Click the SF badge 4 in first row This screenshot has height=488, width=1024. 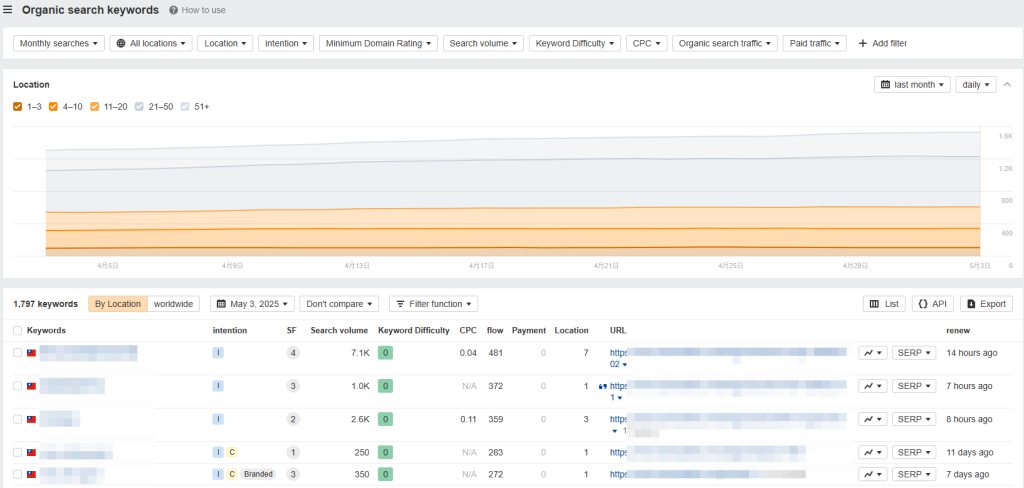[x=293, y=353]
